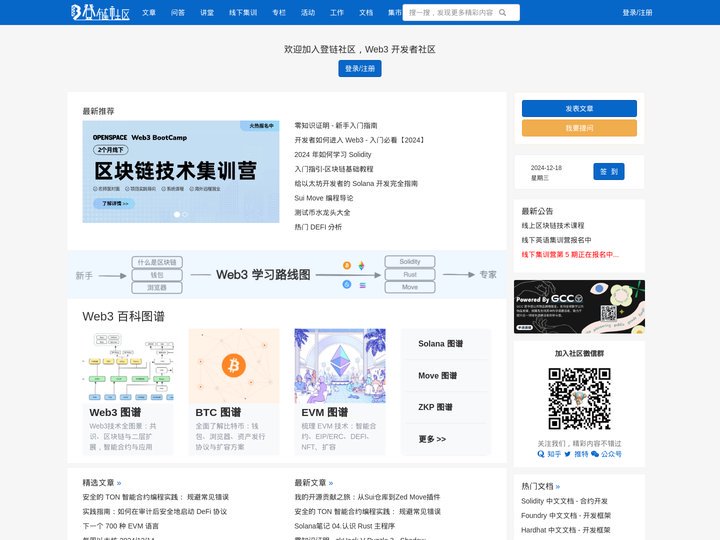
Task: Click the orange 我要提问 button
Action: [x=579, y=128]
